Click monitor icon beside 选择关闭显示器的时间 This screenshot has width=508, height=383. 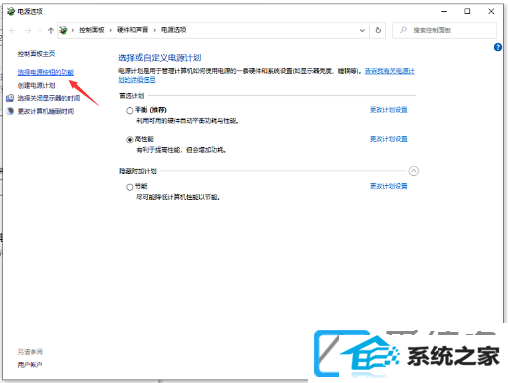tap(10, 98)
